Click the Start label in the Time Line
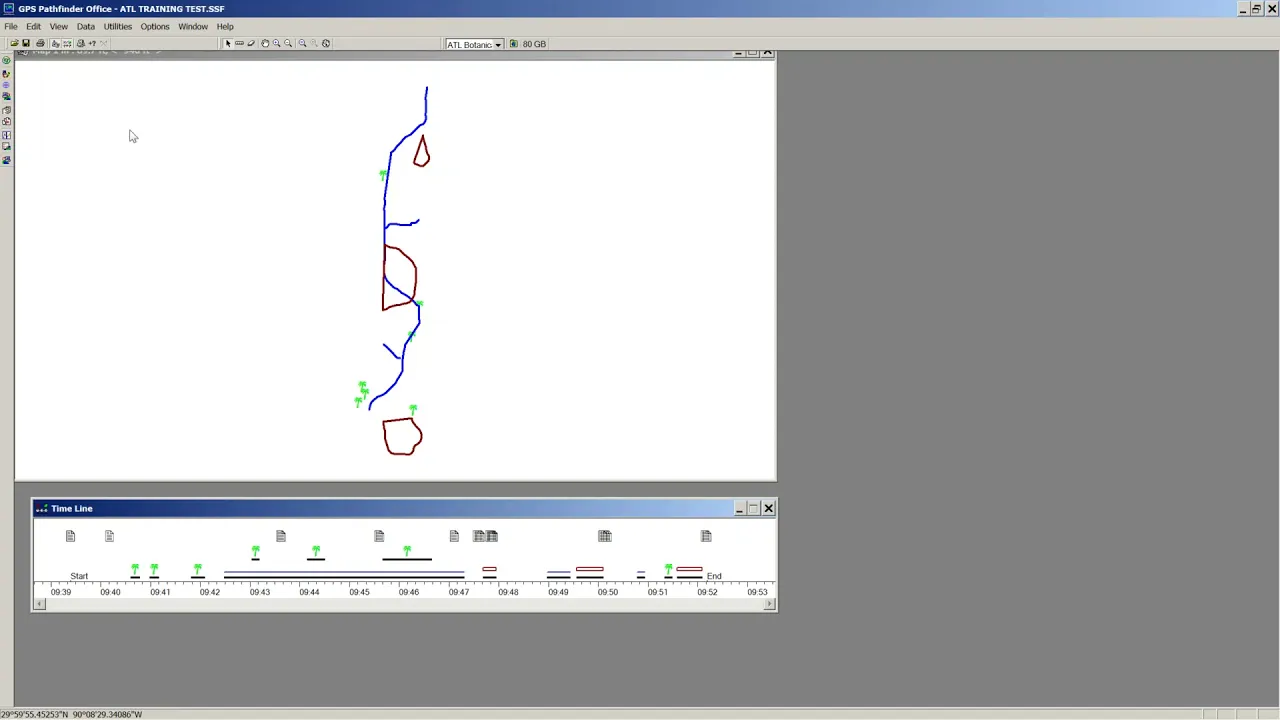Screen dimensions: 1280x720 tap(79, 576)
